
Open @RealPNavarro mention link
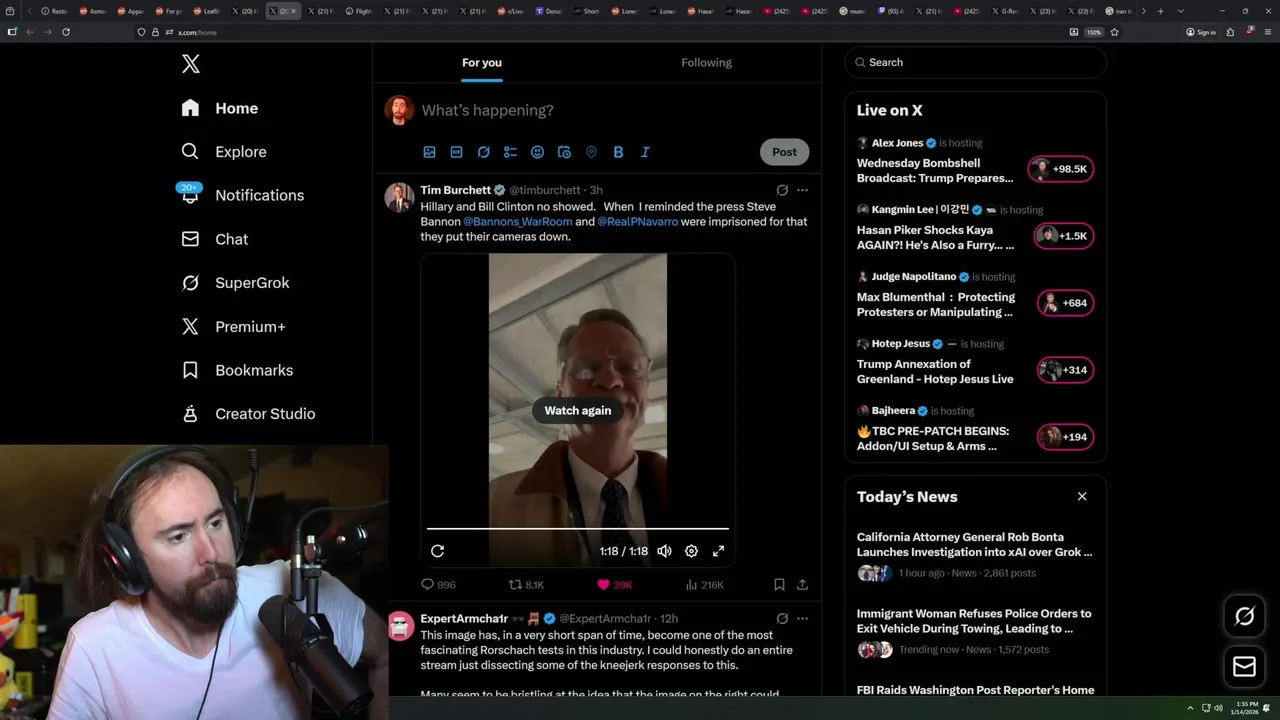coord(638,221)
